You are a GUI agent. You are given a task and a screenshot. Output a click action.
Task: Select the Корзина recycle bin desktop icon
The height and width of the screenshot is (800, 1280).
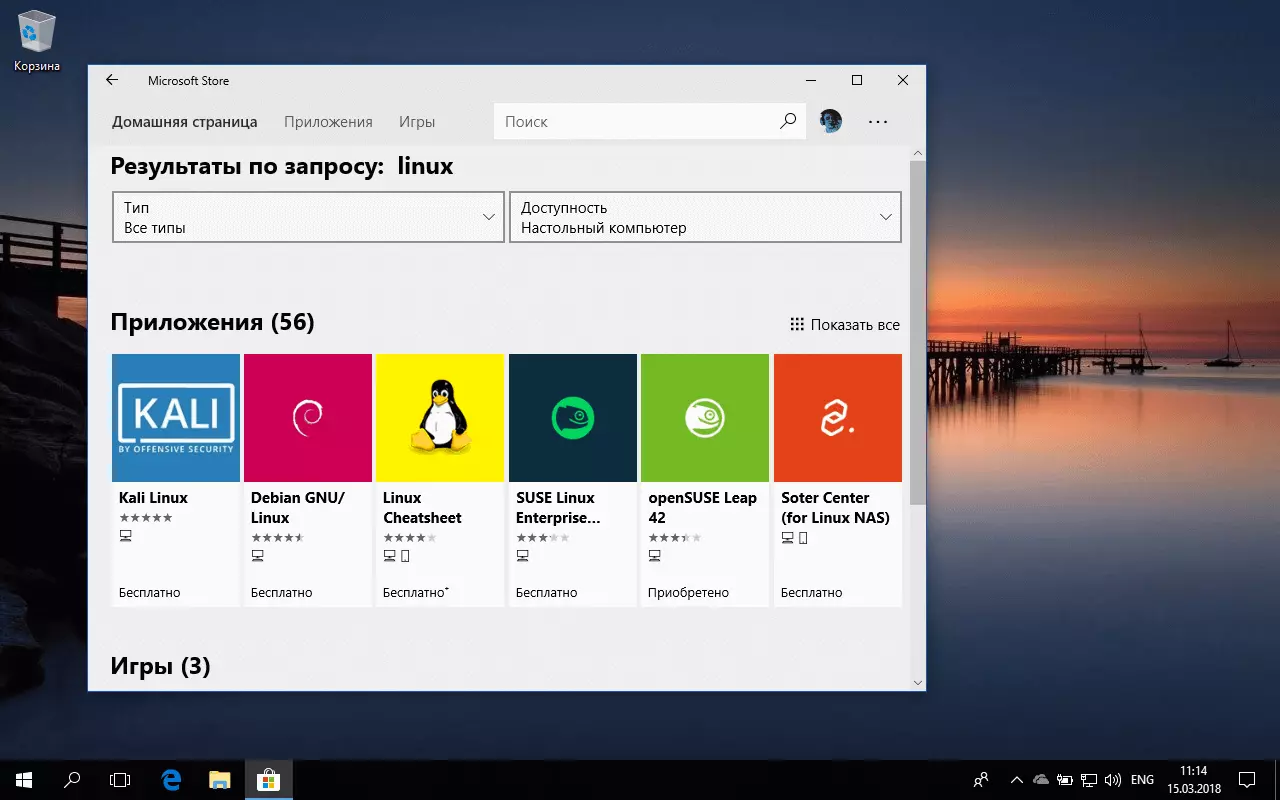click(37, 40)
